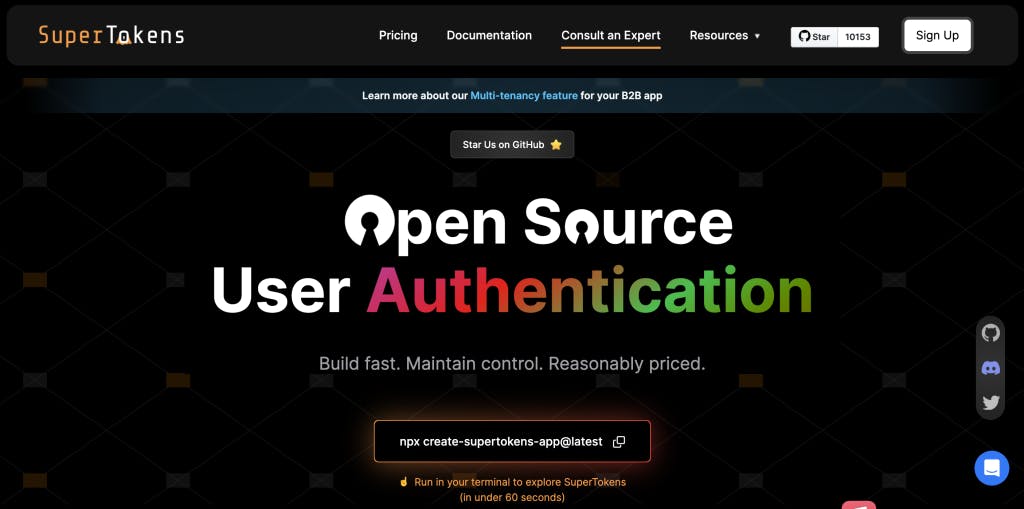Image resolution: width=1024 pixels, height=509 pixels.
Task: Click the star emoji on GitHub button
Action: [556, 144]
